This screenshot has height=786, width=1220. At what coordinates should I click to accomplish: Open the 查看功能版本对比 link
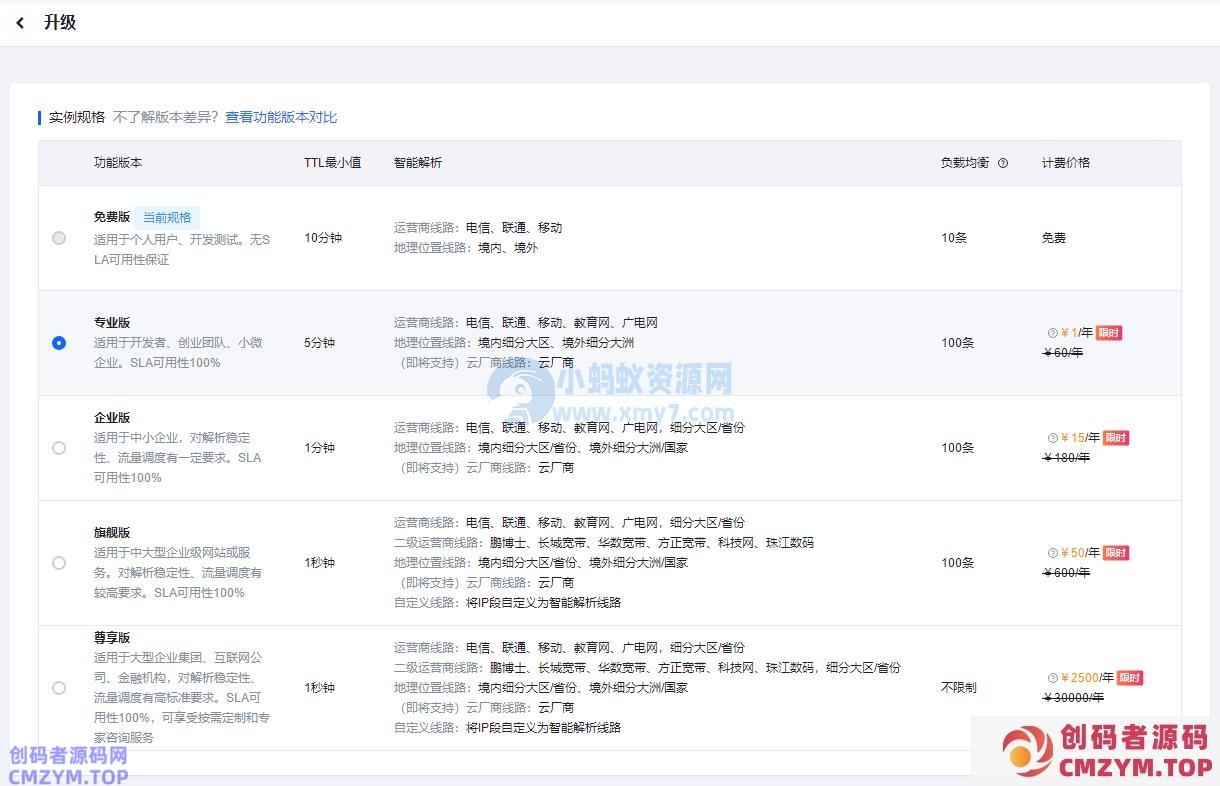pos(281,117)
